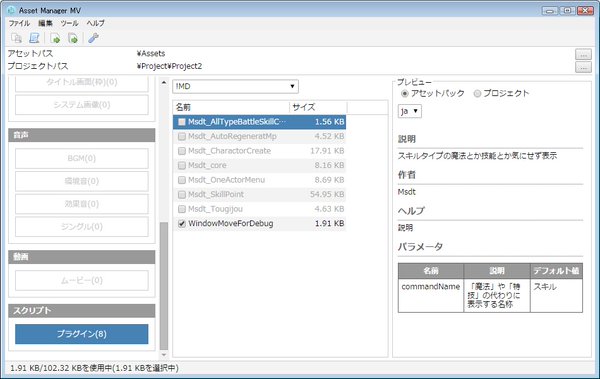Viewport: 600px width, 379px height.
Task: Click the second green-arrow page toolbar icon
Action: pyautogui.click(x=73, y=38)
